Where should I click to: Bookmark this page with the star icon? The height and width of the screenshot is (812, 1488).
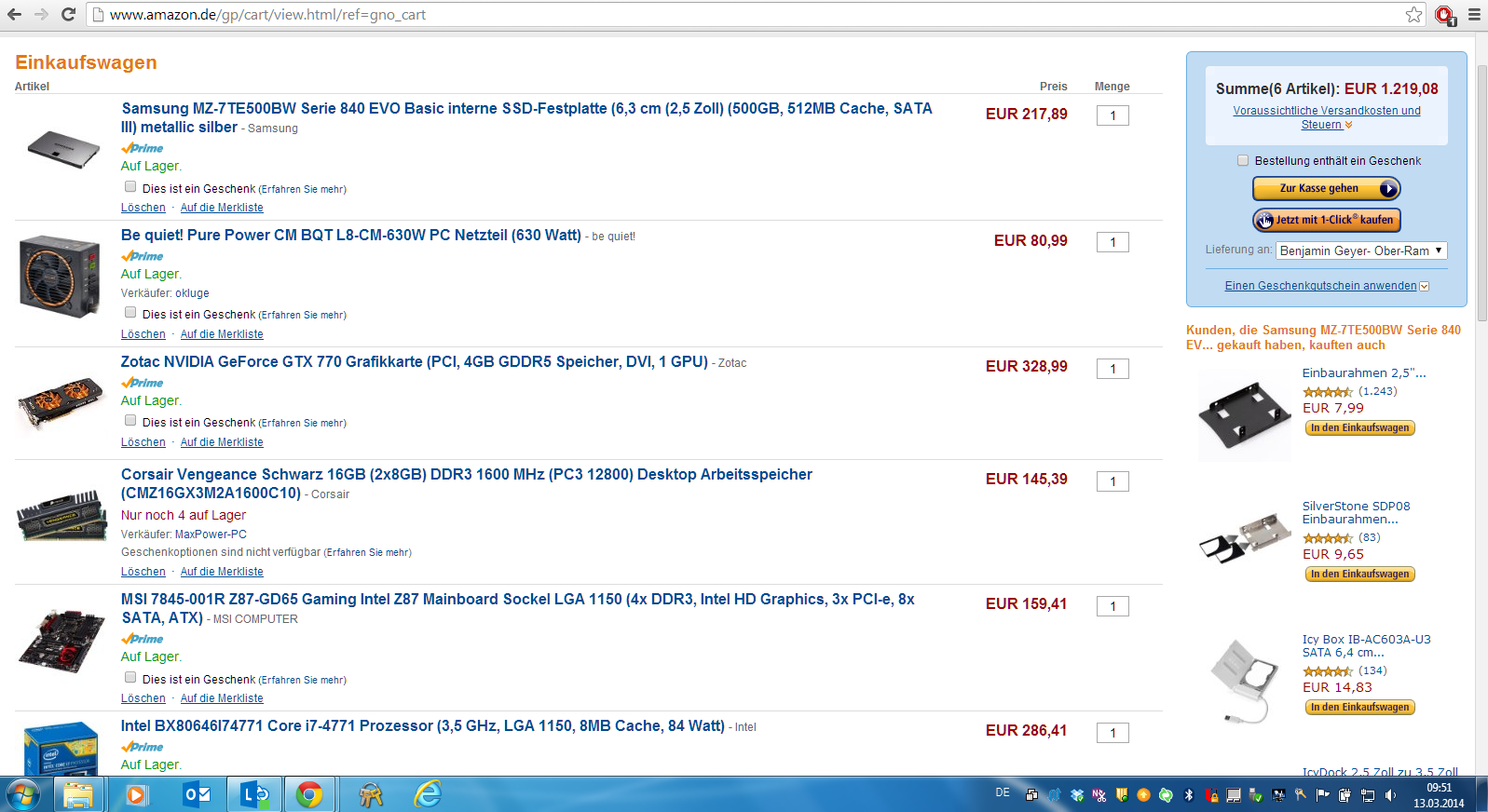[x=1413, y=14]
